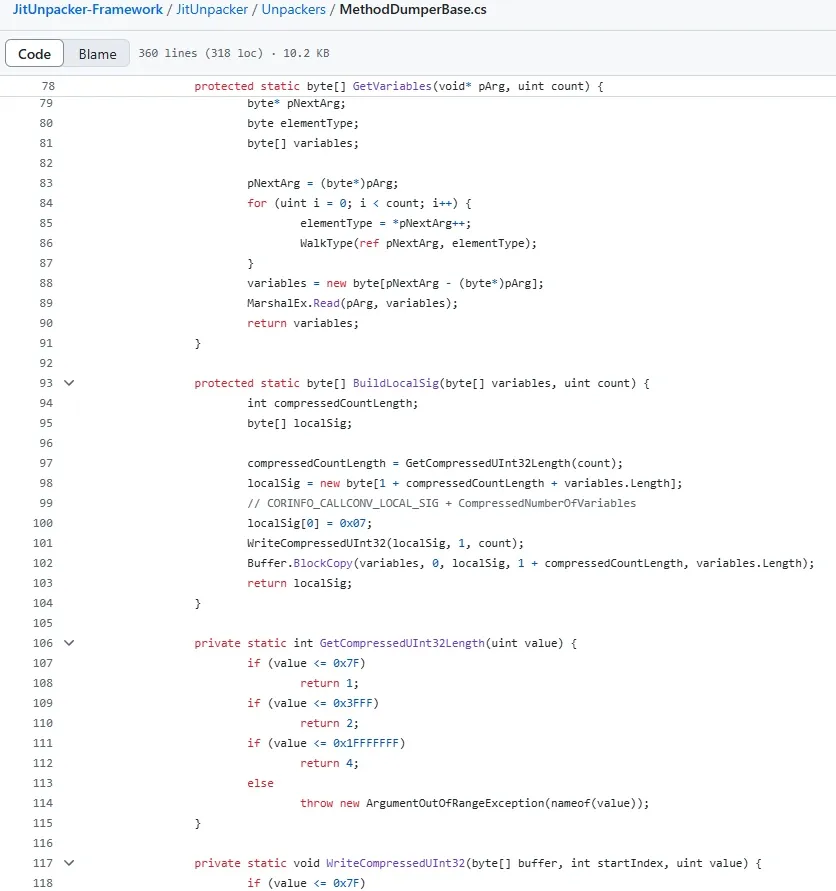Click the ArgumentOutOfRangeException throw statement
The height and width of the screenshot is (891, 836).
(x=475, y=803)
